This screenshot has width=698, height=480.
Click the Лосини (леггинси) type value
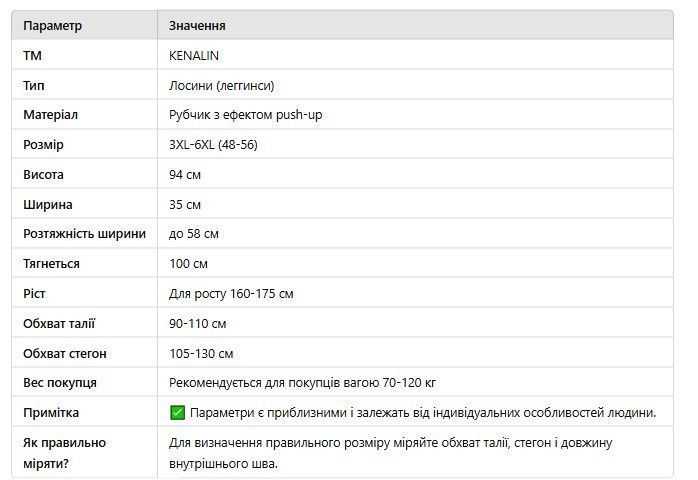click(x=221, y=85)
